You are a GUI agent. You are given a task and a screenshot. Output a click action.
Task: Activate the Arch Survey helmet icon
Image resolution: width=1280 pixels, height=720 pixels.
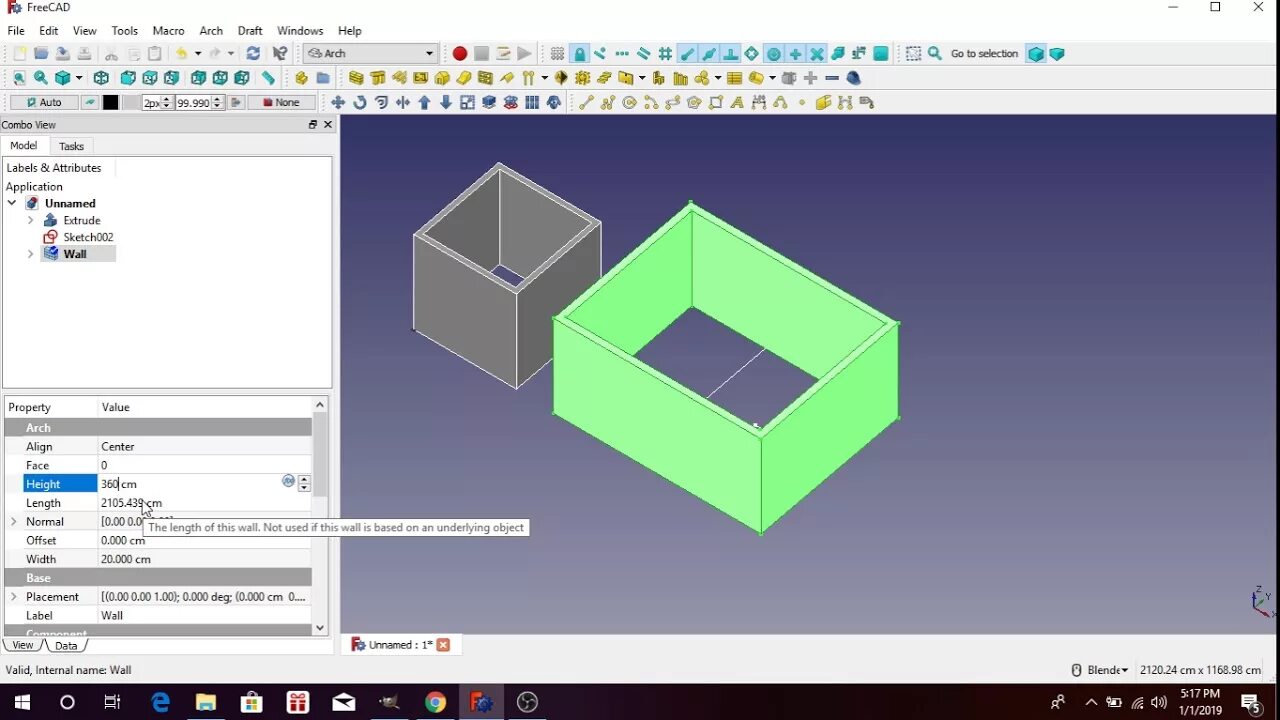853,78
